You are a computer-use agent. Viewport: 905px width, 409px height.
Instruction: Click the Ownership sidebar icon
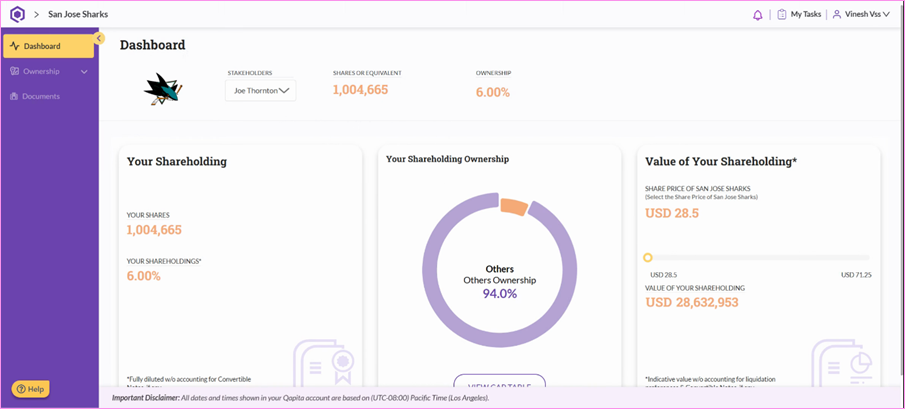(15, 72)
